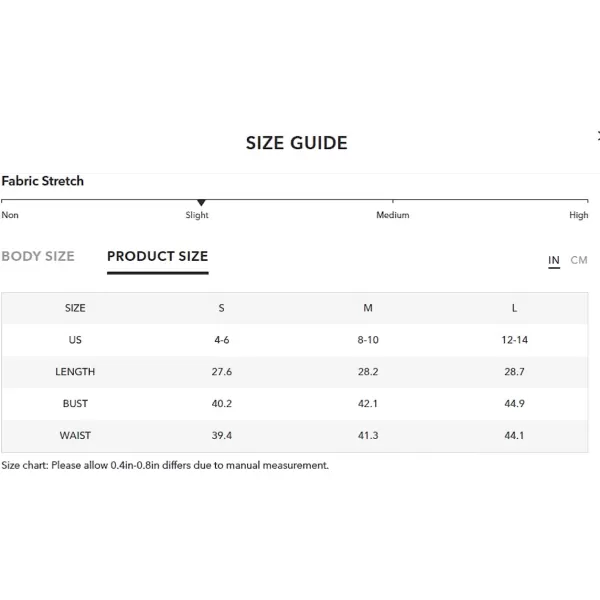Click the Slight stretch triangle marker
Viewport: 600px width, 600px height.
(x=201, y=203)
